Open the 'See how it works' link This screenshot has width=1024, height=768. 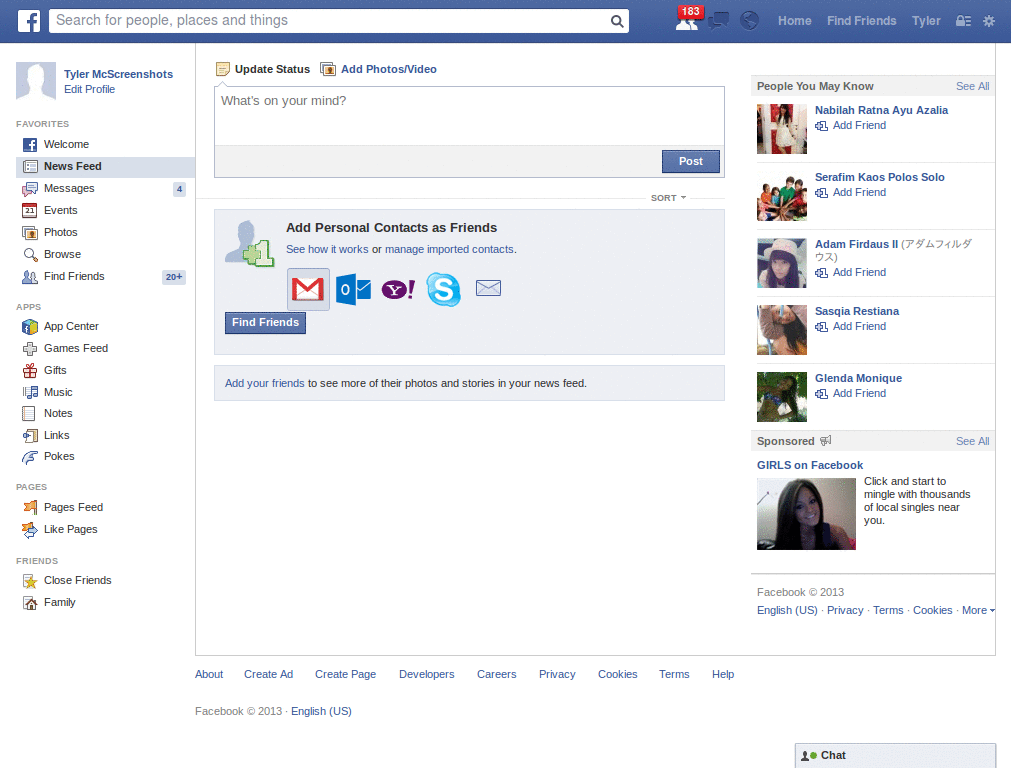(327, 249)
